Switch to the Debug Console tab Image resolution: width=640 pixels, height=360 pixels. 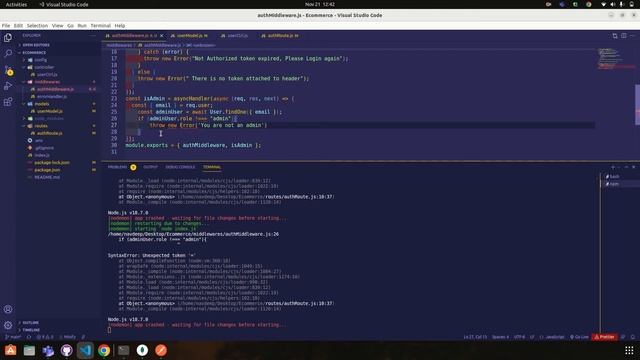click(180, 167)
